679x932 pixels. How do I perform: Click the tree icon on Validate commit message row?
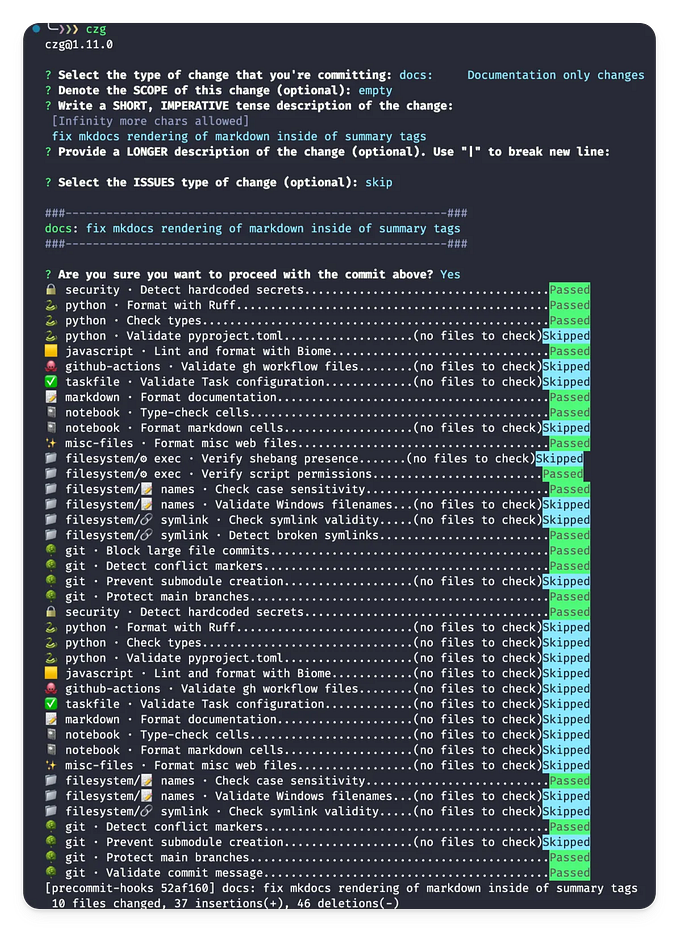click(x=51, y=873)
